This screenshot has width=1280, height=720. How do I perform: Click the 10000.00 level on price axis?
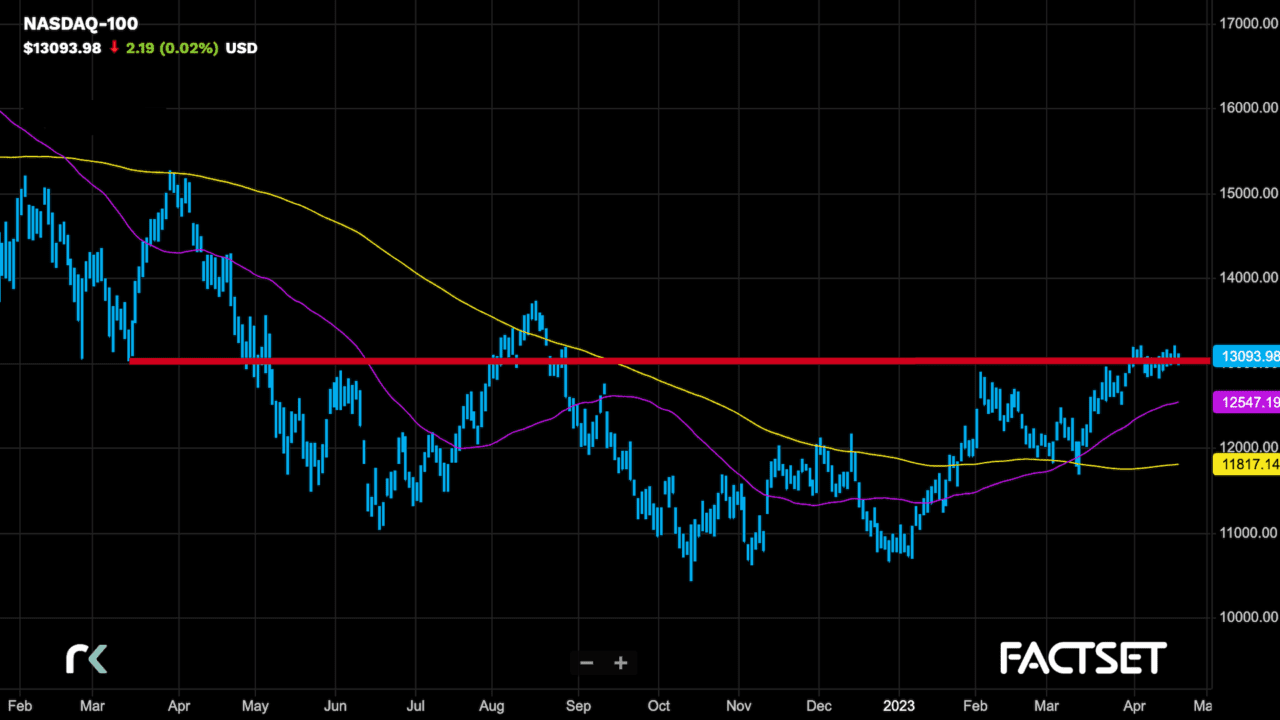1244,617
